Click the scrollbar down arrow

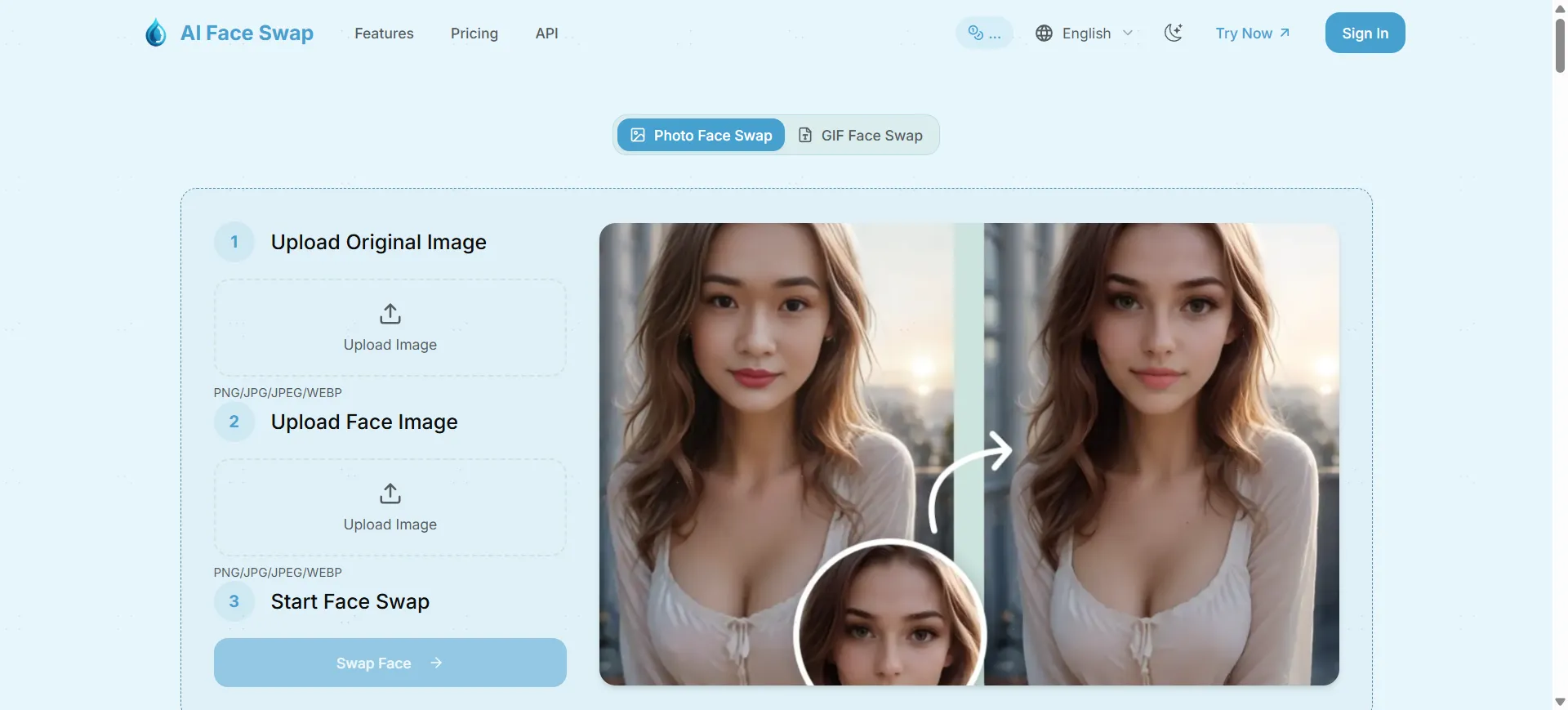[1560, 702]
